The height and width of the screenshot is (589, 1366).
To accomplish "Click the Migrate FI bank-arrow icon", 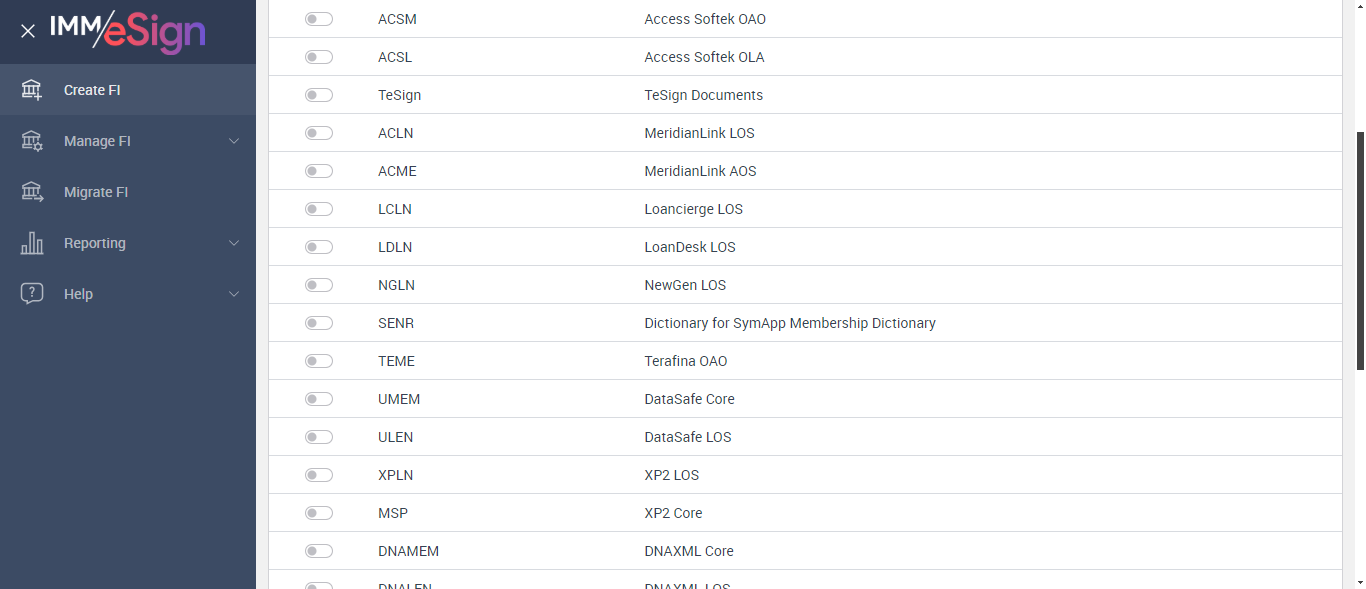I will point(32,192).
